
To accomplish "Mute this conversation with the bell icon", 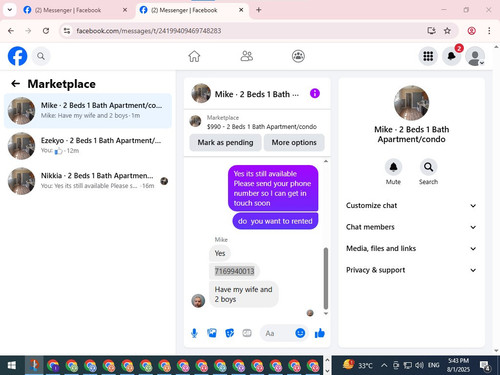I will click(x=393, y=167).
